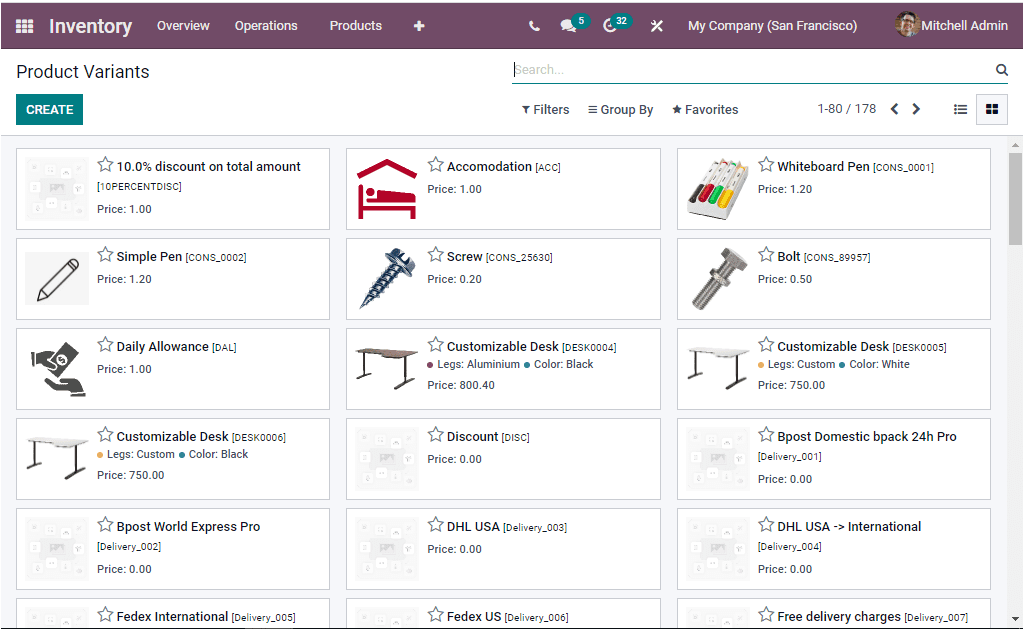Open the Filters dropdown
Screen dimensions: 1024x630
pos(545,109)
